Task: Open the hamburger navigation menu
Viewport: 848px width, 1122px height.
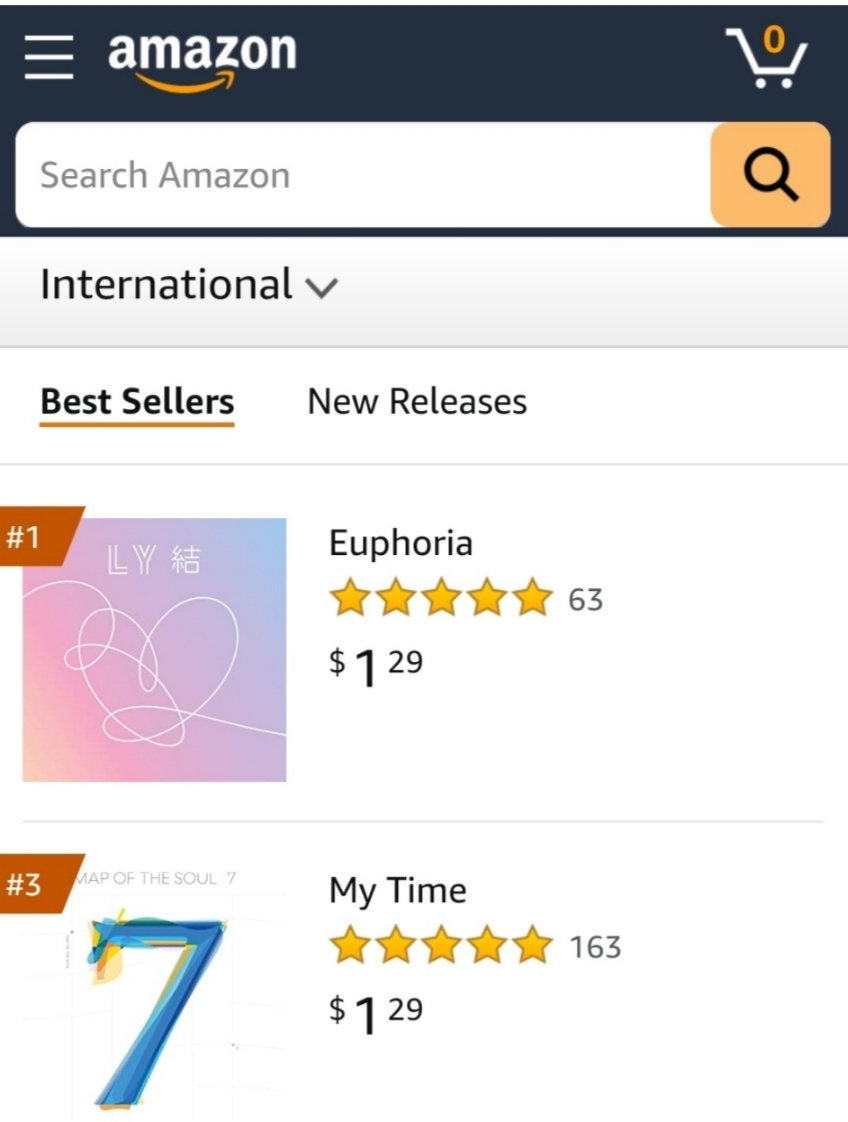Action: [x=49, y=59]
